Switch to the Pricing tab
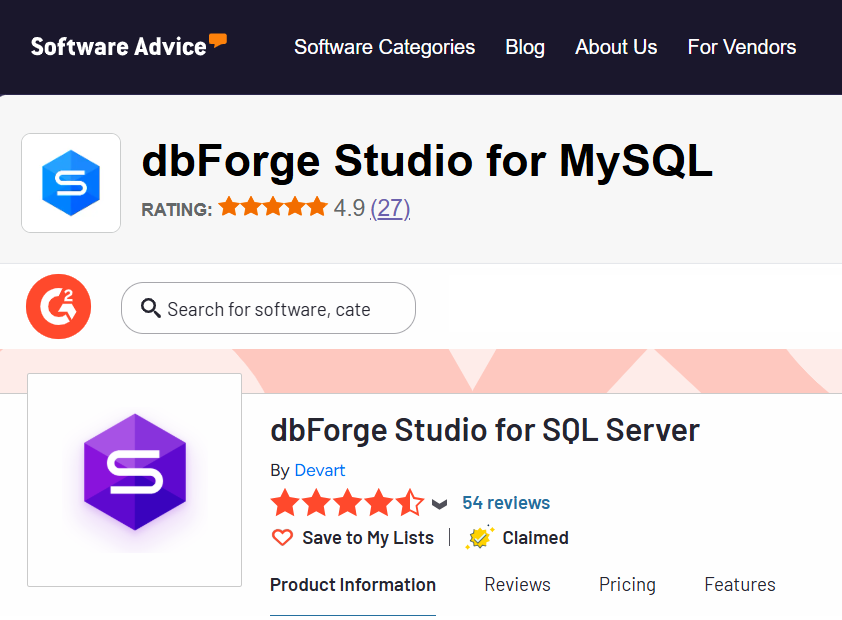Image resolution: width=842 pixels, height=620 pixels. click(627, 585)
